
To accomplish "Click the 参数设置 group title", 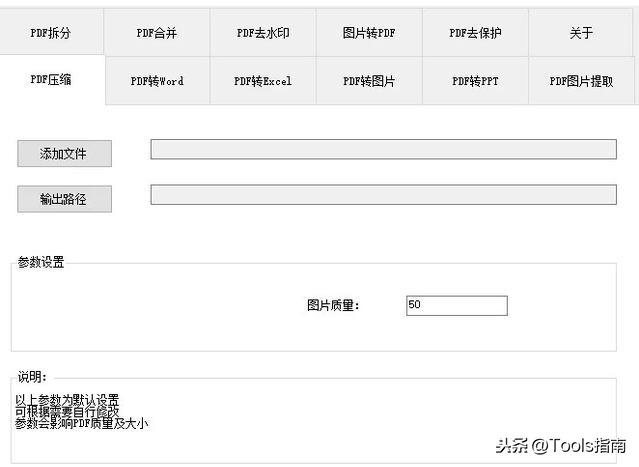I will [x=41, y=262].
